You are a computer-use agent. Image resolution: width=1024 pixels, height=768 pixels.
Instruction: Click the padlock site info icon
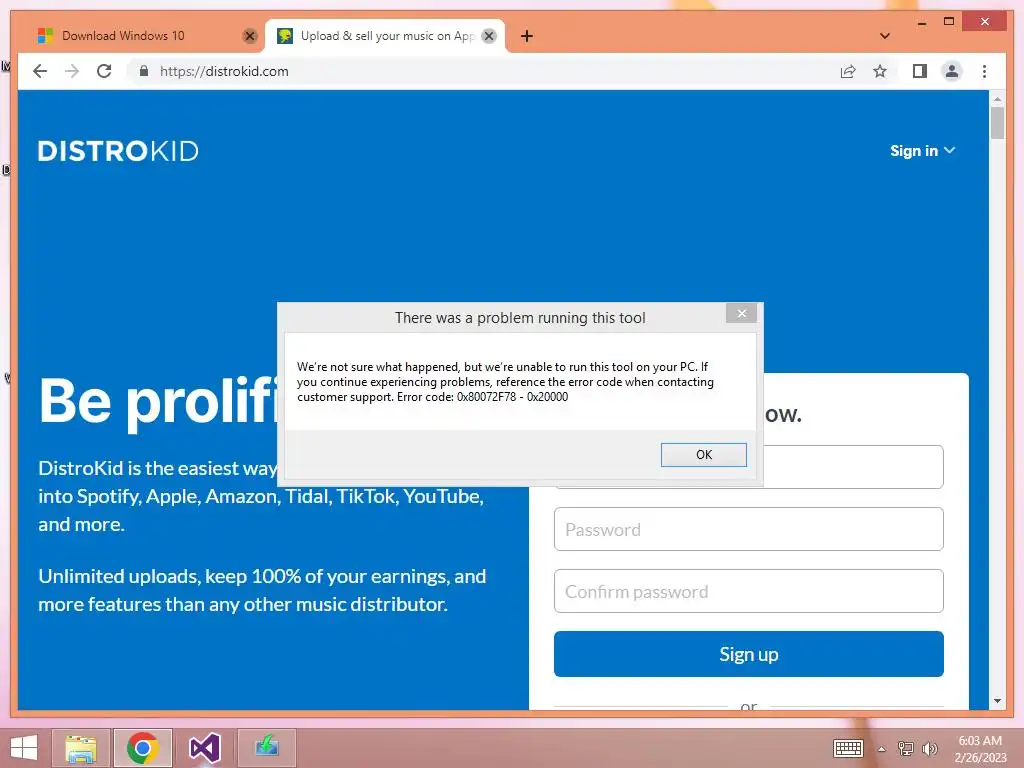point(144,71)
